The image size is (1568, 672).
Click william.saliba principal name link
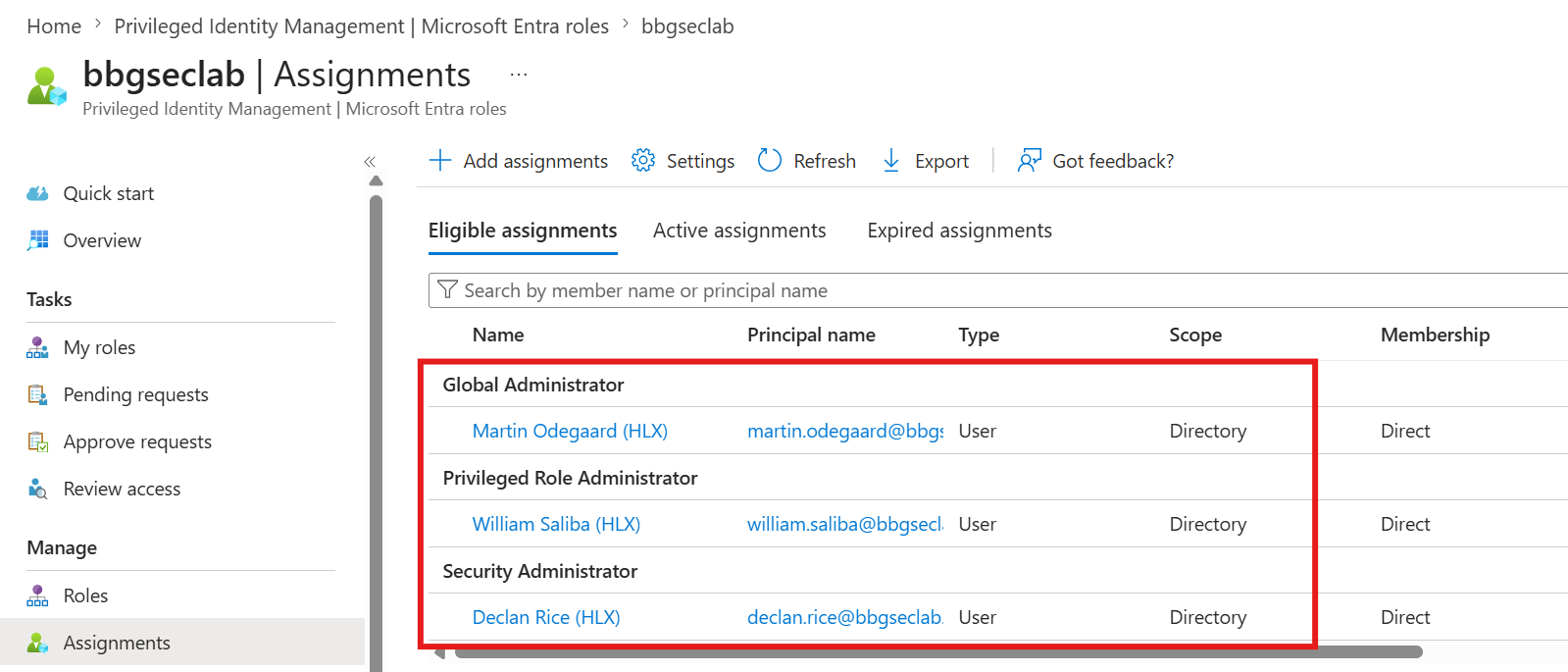pyautogui.click(x=845, y=524)
